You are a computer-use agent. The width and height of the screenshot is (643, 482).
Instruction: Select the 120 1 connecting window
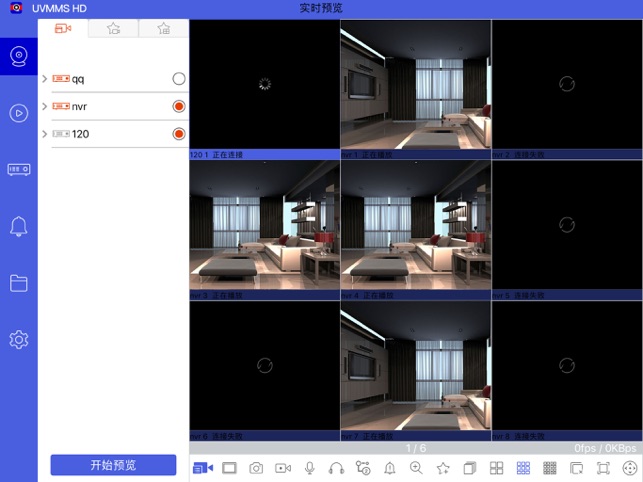coord(264,85)
